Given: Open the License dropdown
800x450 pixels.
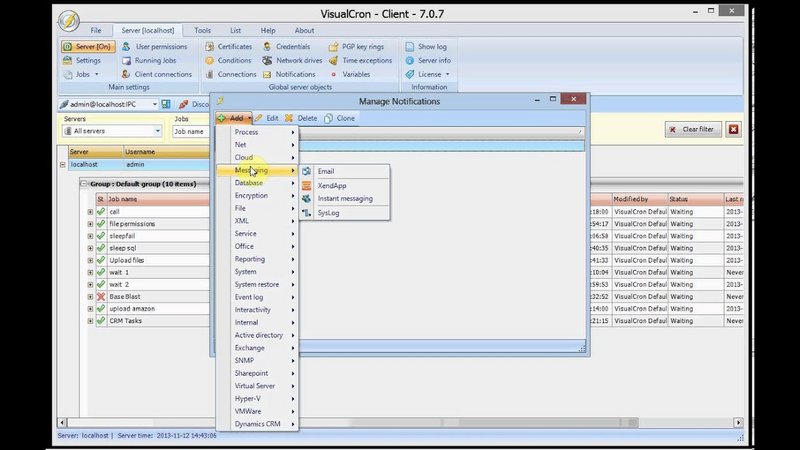Looking at the screenshot, I should [x=428, y=74].
